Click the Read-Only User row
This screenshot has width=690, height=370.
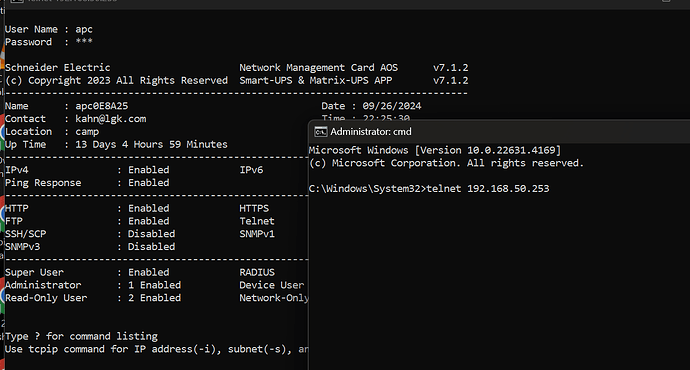click(x=93, y=298)
